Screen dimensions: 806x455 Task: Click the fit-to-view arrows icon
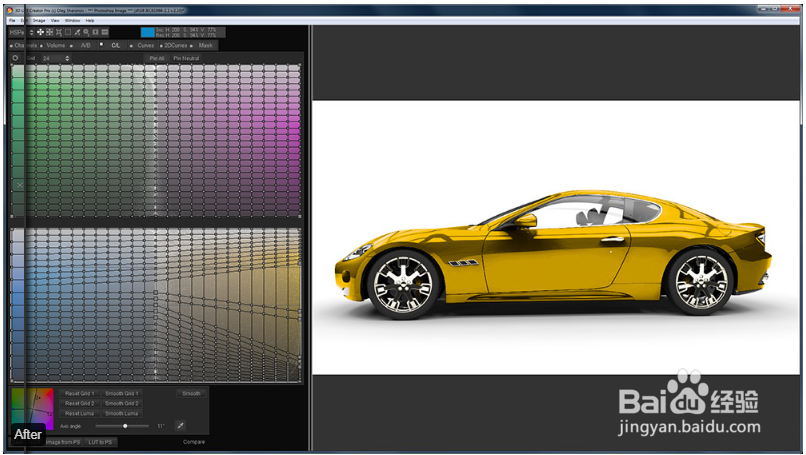[59, 32]
